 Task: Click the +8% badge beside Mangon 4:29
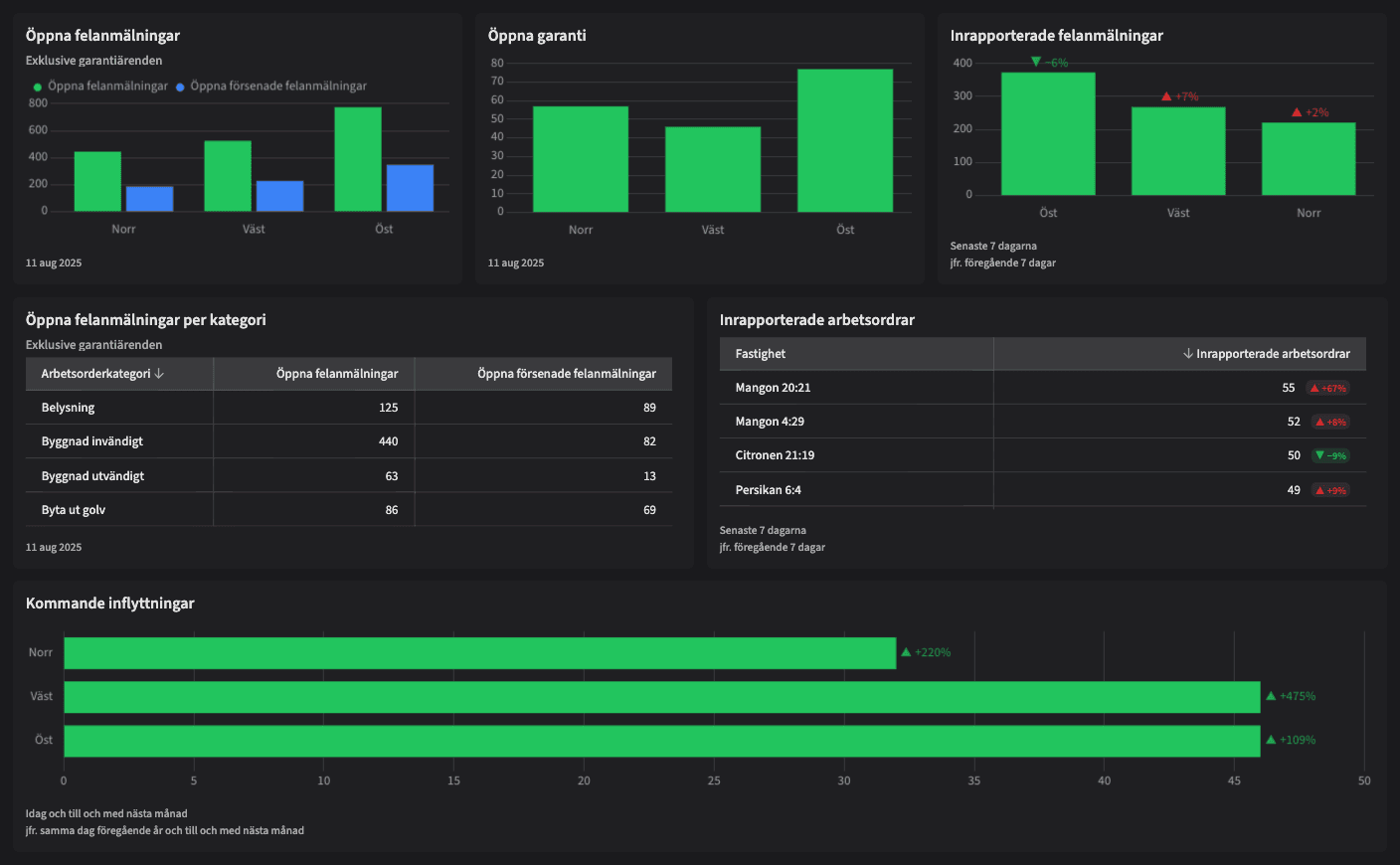point(1329,422)
